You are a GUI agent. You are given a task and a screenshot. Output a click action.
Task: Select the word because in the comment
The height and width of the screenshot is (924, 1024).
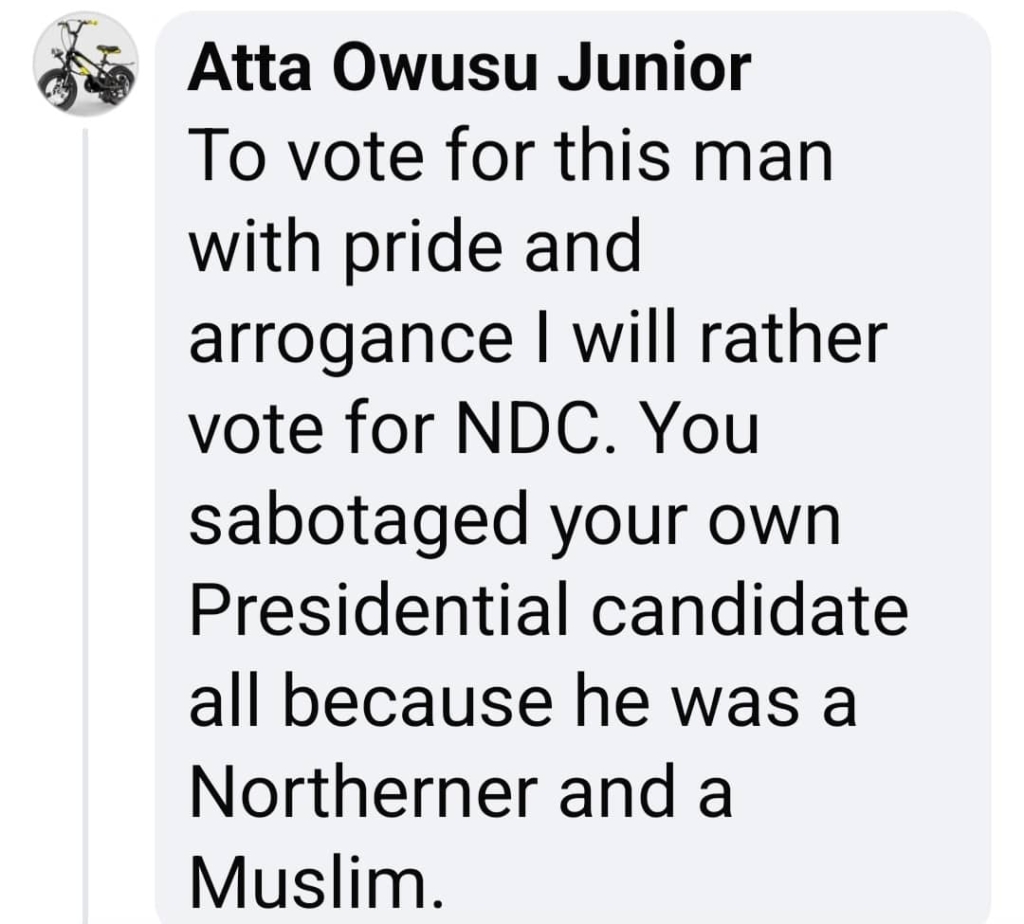coord(418,703)
